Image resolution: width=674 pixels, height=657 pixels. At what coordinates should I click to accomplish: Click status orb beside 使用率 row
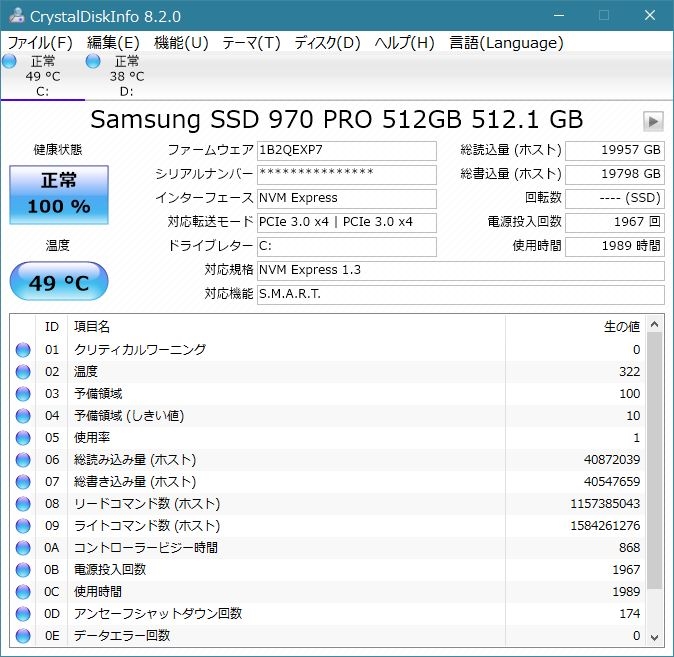pyautogui.click(x=23, y=438)
